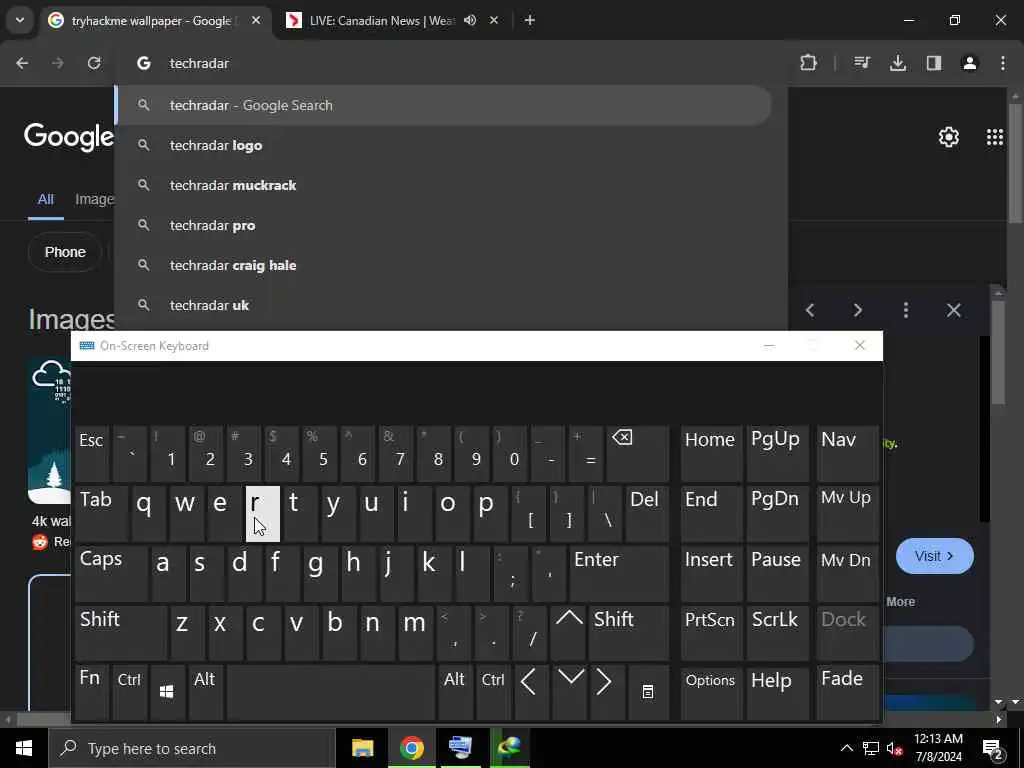Viewport: 1024px width, 768px height.
Task: Open Chrome's side panel icon
Action: click(934, 63)
